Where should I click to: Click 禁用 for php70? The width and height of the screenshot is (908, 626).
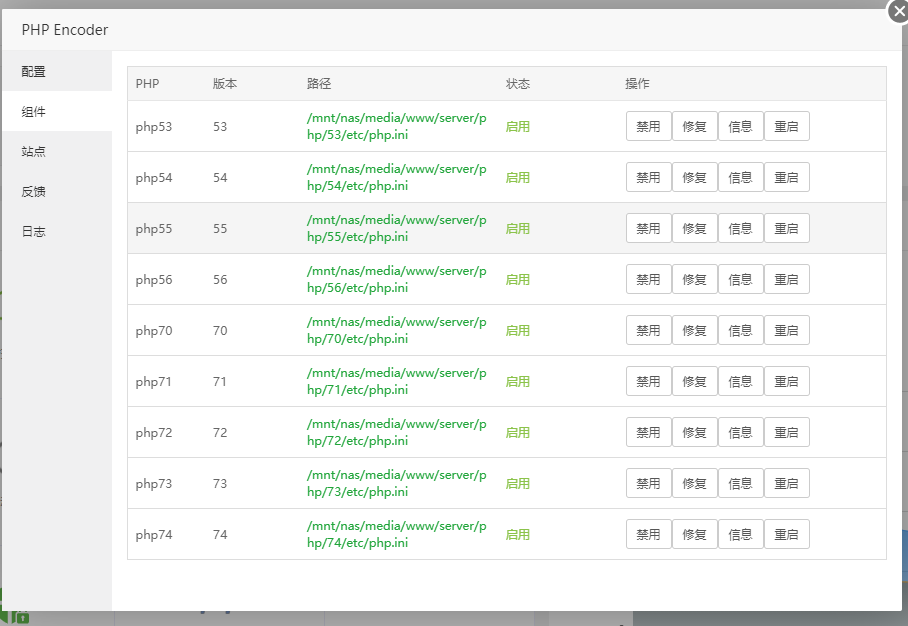(649, 330)
